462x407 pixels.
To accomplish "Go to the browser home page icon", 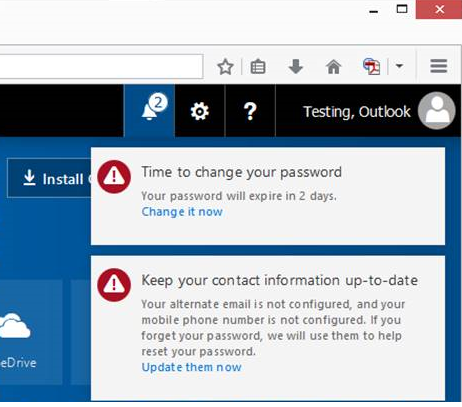I will coord(333,66).
